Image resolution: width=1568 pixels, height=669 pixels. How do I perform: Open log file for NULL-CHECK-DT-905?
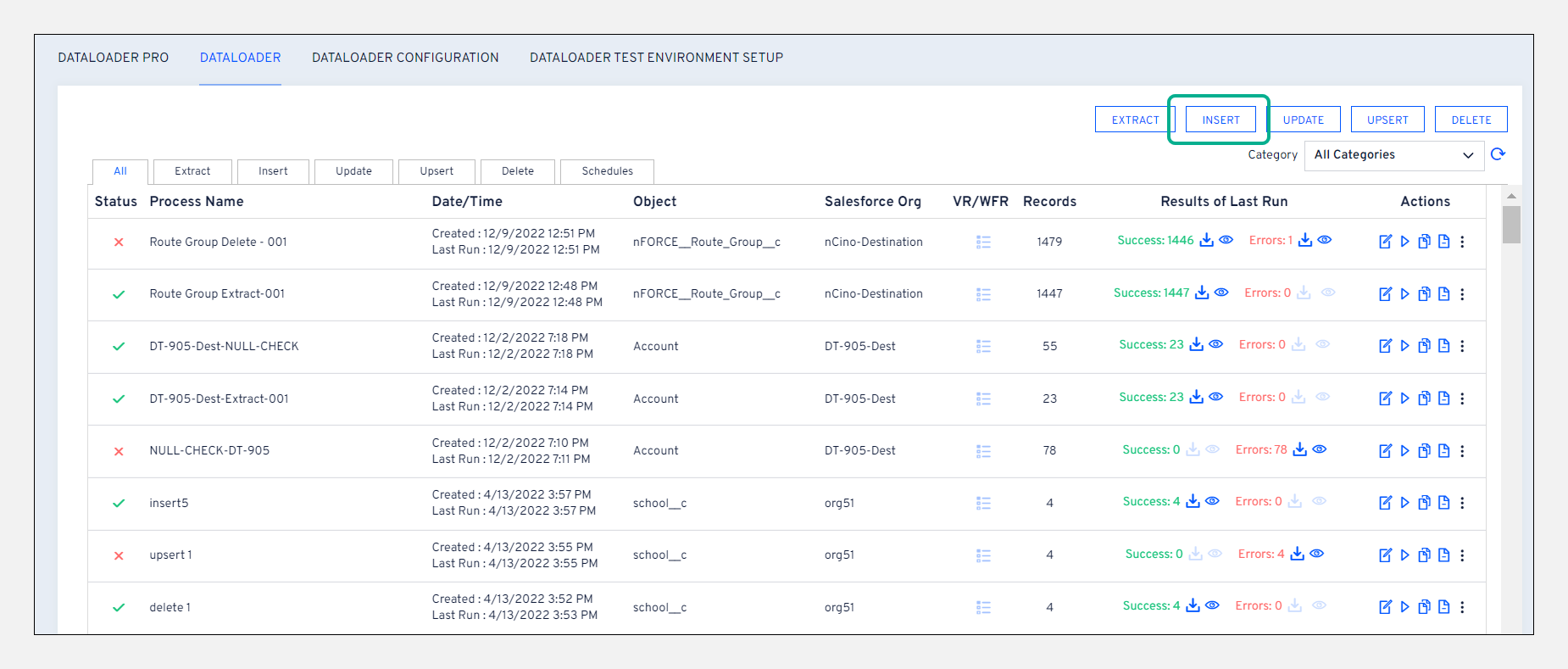pos(1443,451)
